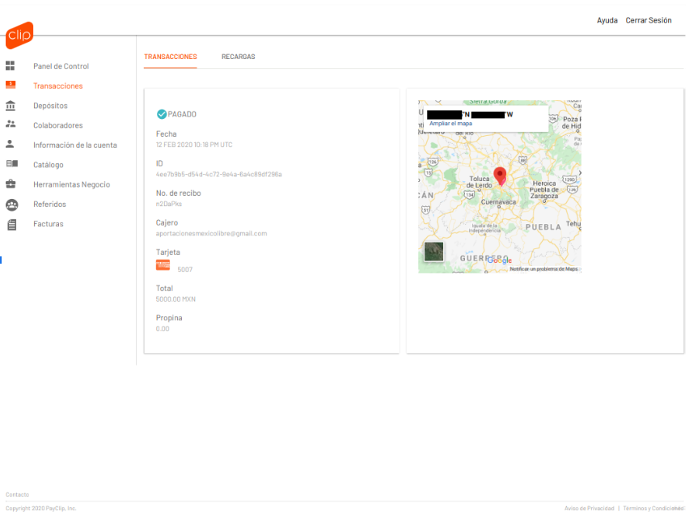
Task: Open the Aviso de Privacidad footer link
Action: click(x=588, y=508)
